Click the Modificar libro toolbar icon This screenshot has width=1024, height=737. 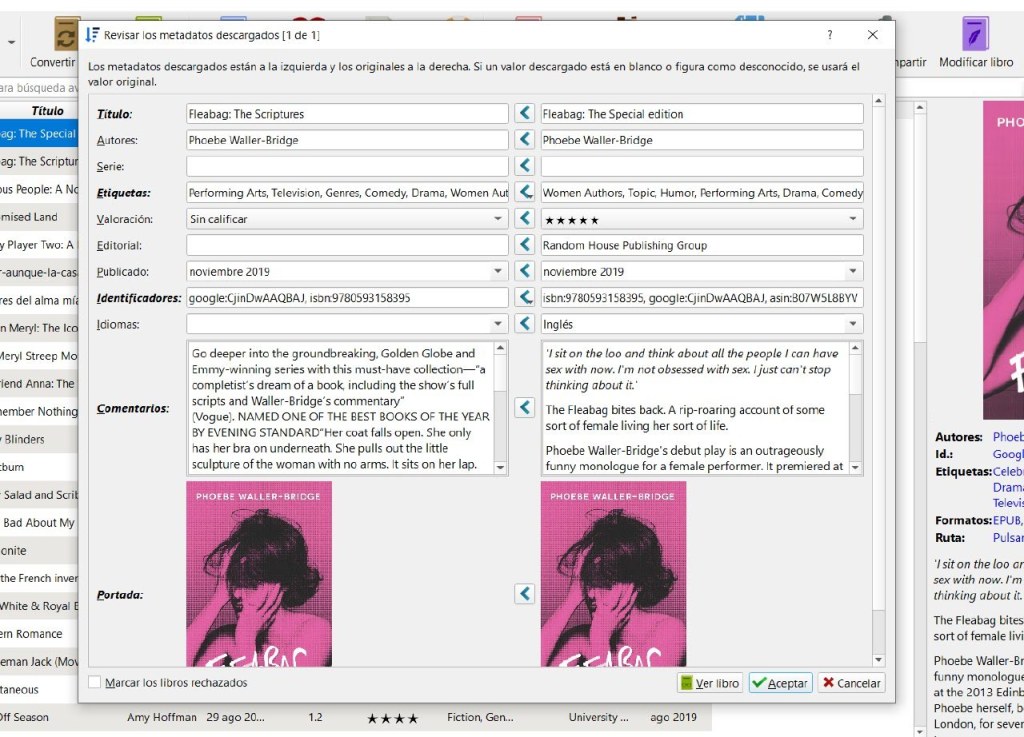[975, 42]
